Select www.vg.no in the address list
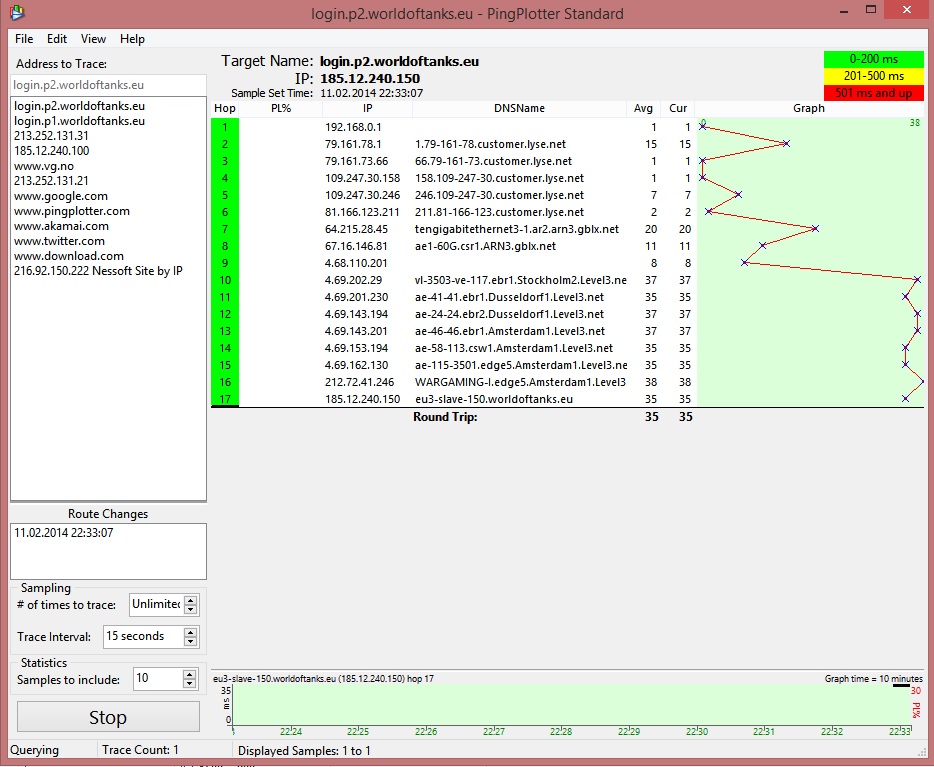This screenshot has height=767, width=934. [44, 166]
